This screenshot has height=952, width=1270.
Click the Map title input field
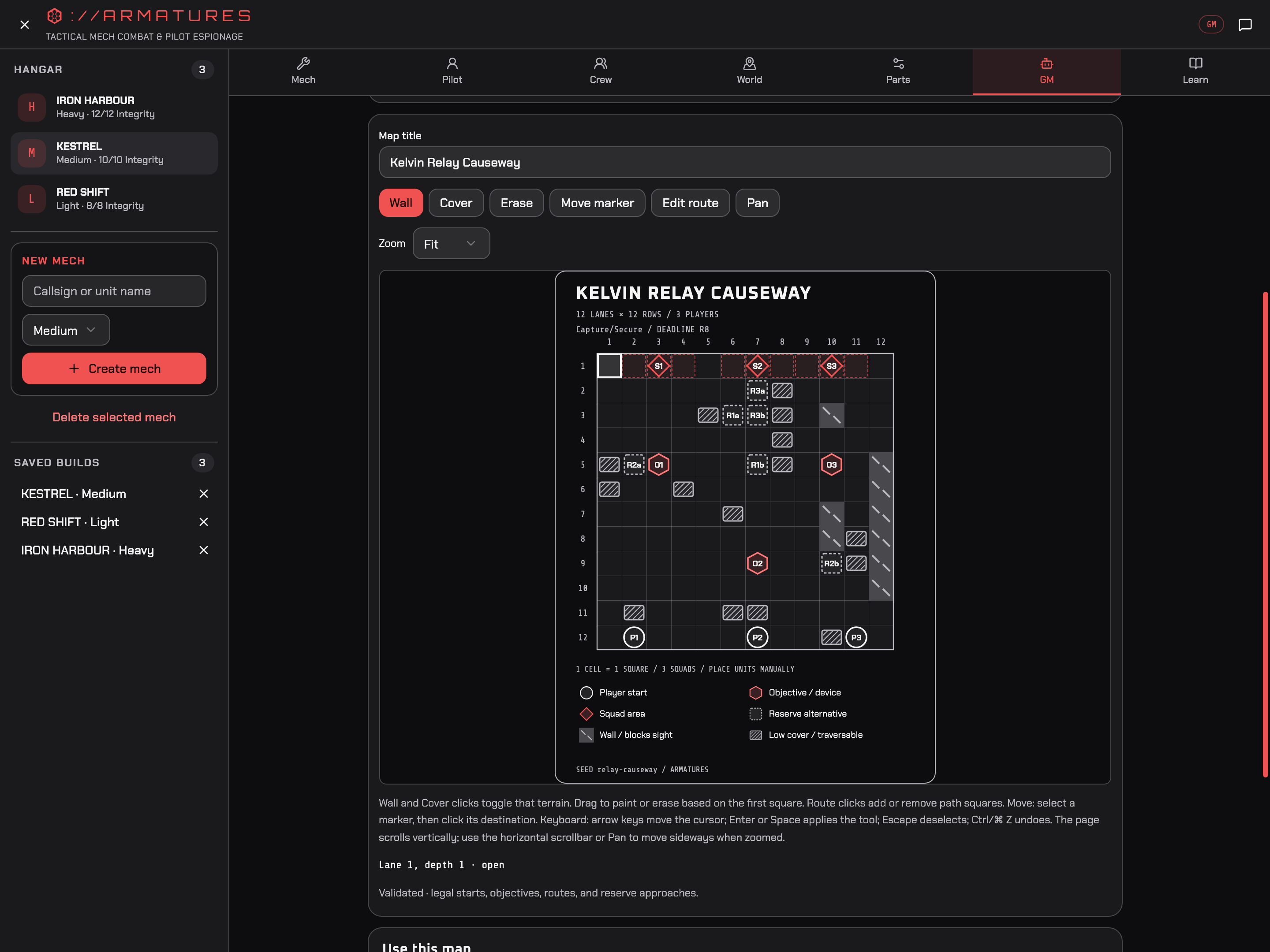click(745, 162)
